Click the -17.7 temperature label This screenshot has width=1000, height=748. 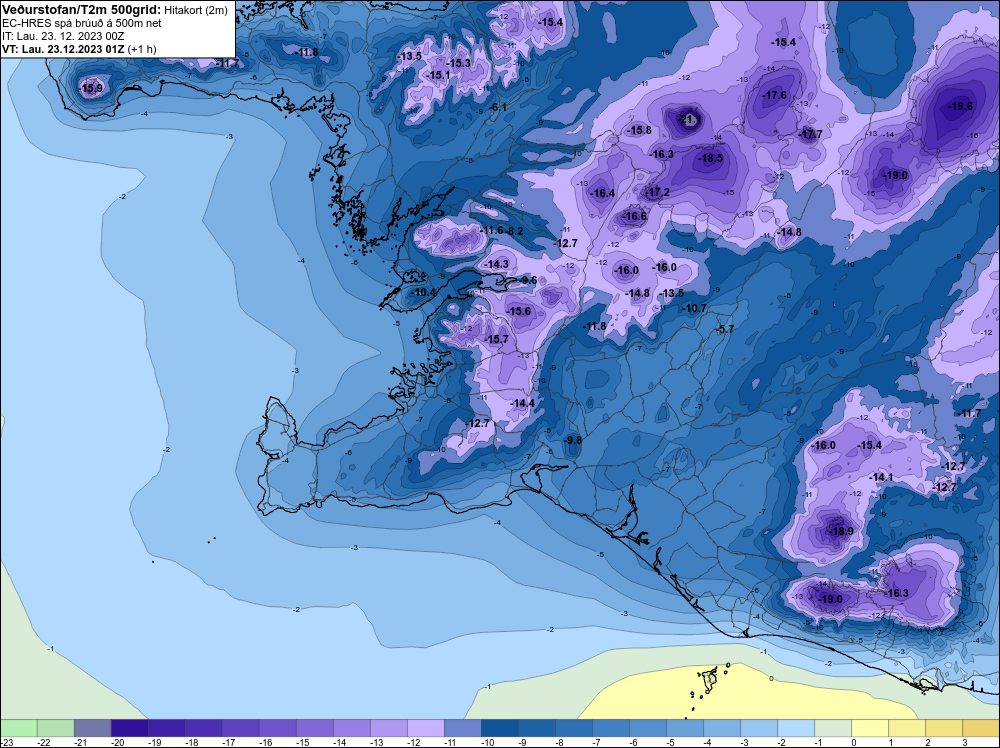tap(811, 135)
